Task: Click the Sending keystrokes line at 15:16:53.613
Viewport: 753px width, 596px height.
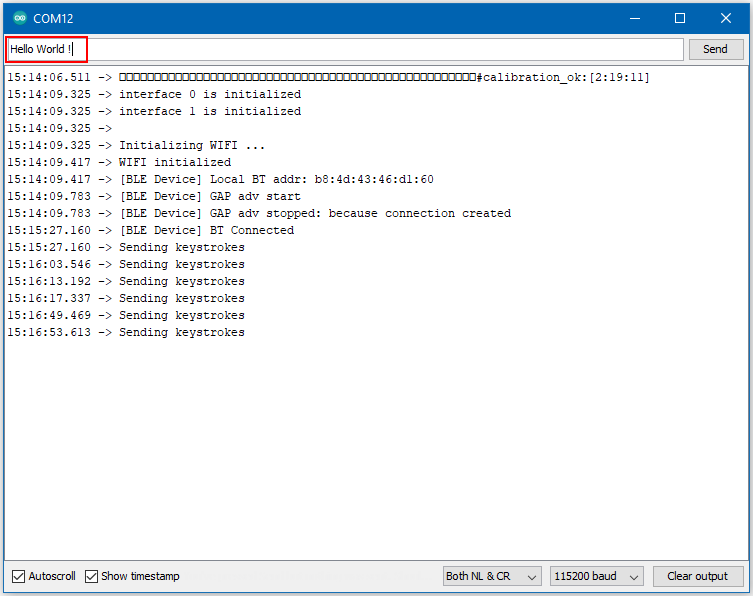Action: coord(181,332)
